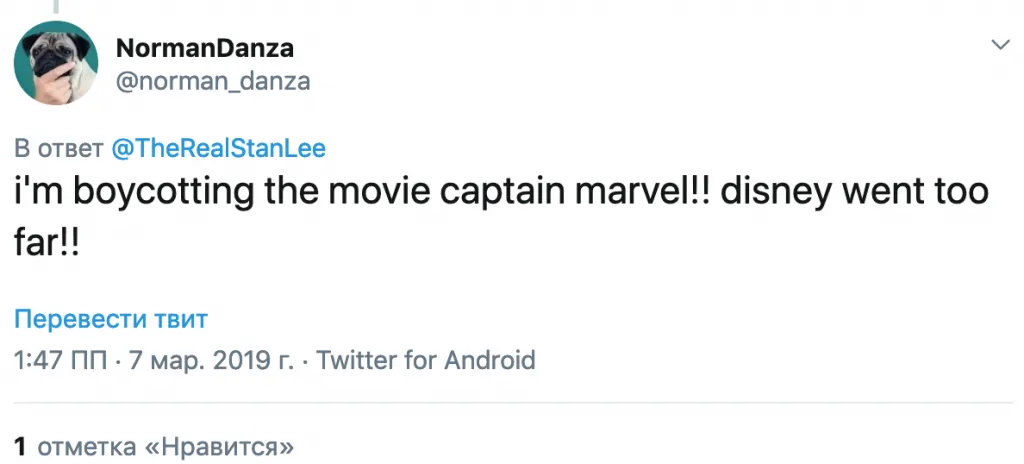View the "отметка «Нравится»" likes list

164,443
